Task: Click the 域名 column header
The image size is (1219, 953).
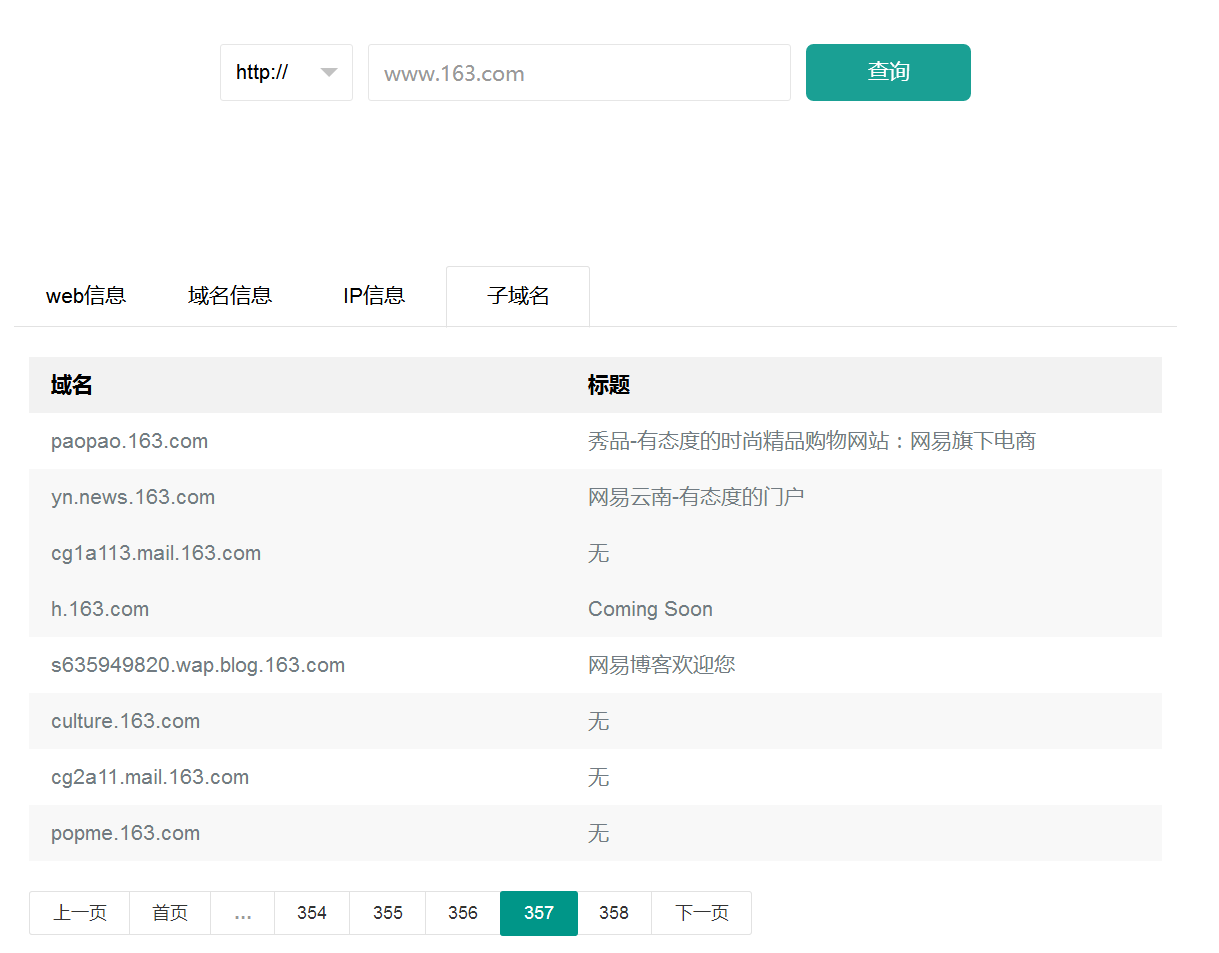Action: (72, 385)
